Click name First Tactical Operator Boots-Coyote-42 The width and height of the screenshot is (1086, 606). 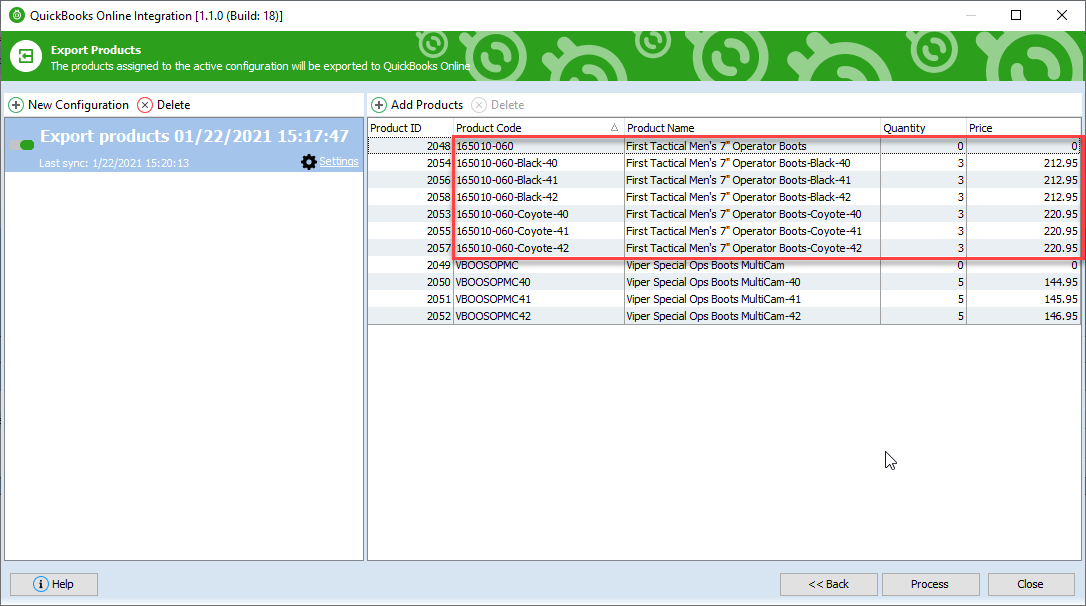744,248
